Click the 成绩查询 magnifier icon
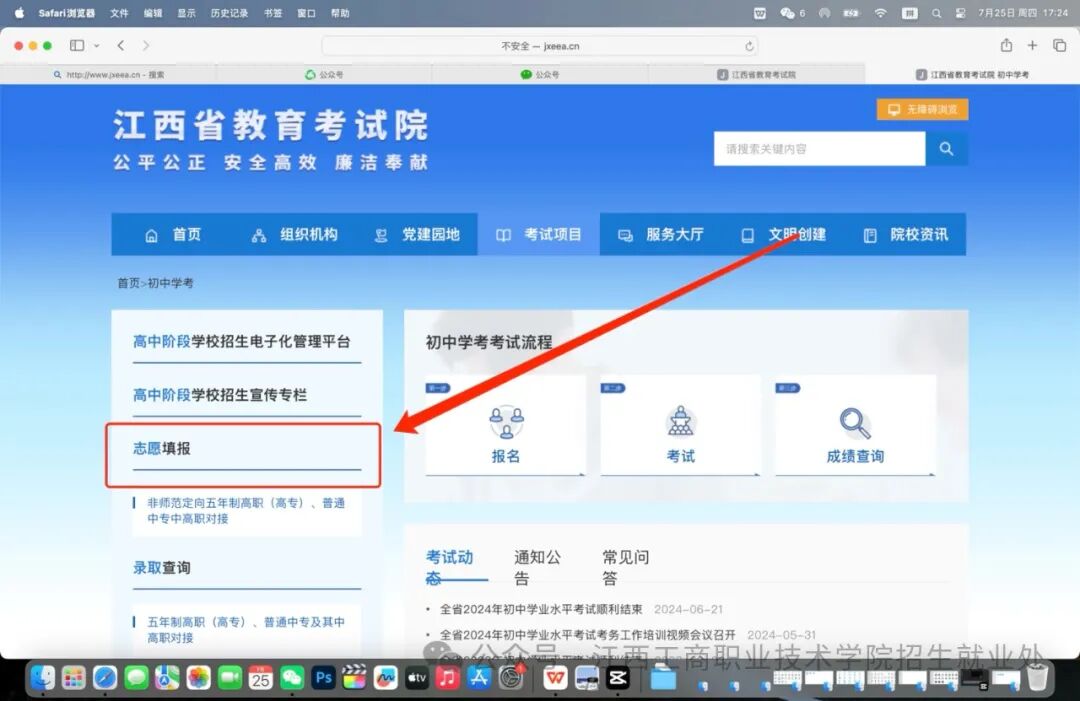The width and height of the screenshot is (1080, 701). coord(855,424)
